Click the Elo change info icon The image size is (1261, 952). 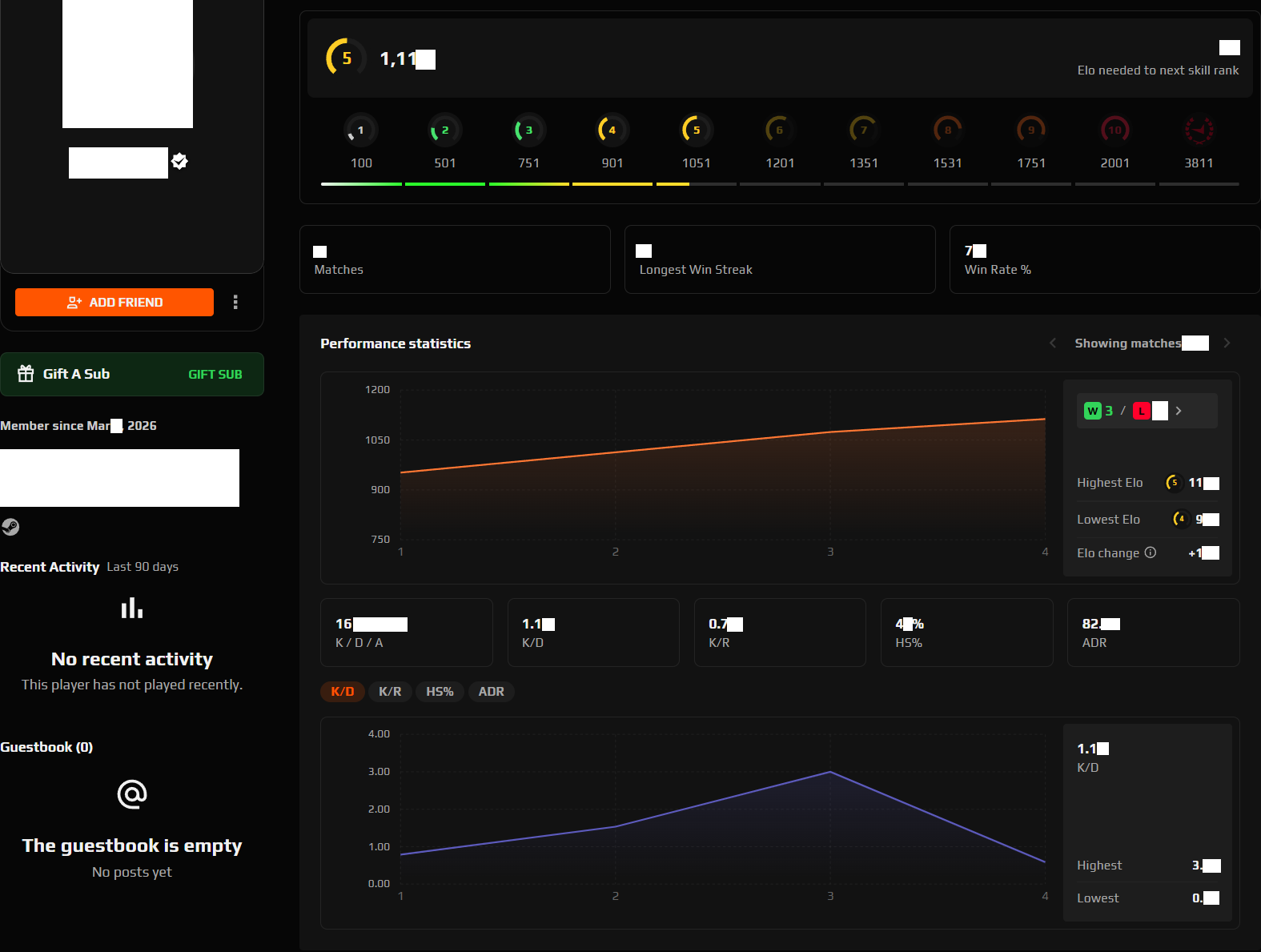point(1151,552)
